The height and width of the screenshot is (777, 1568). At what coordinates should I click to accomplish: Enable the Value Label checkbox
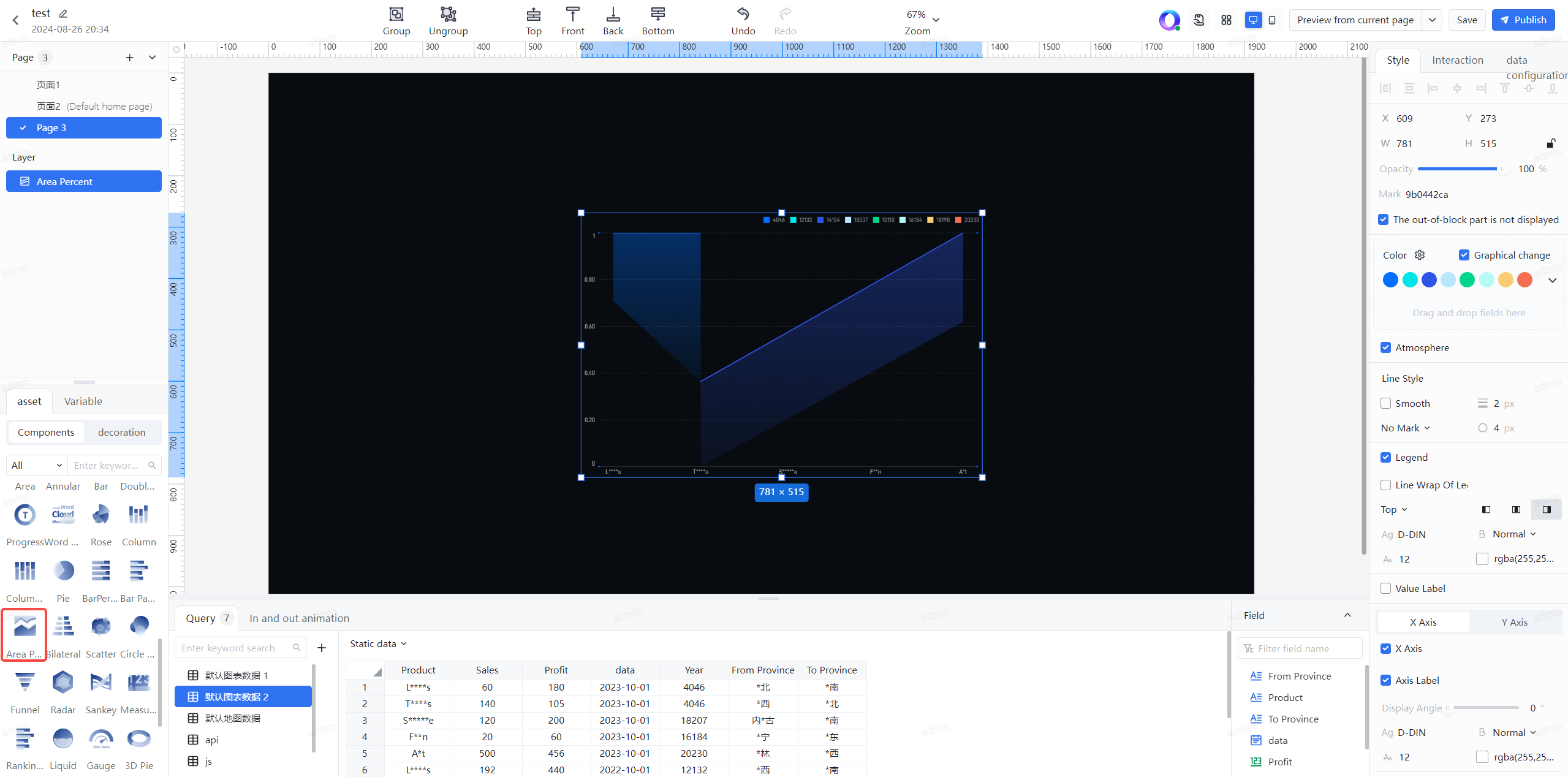[x=1386, y=588]
